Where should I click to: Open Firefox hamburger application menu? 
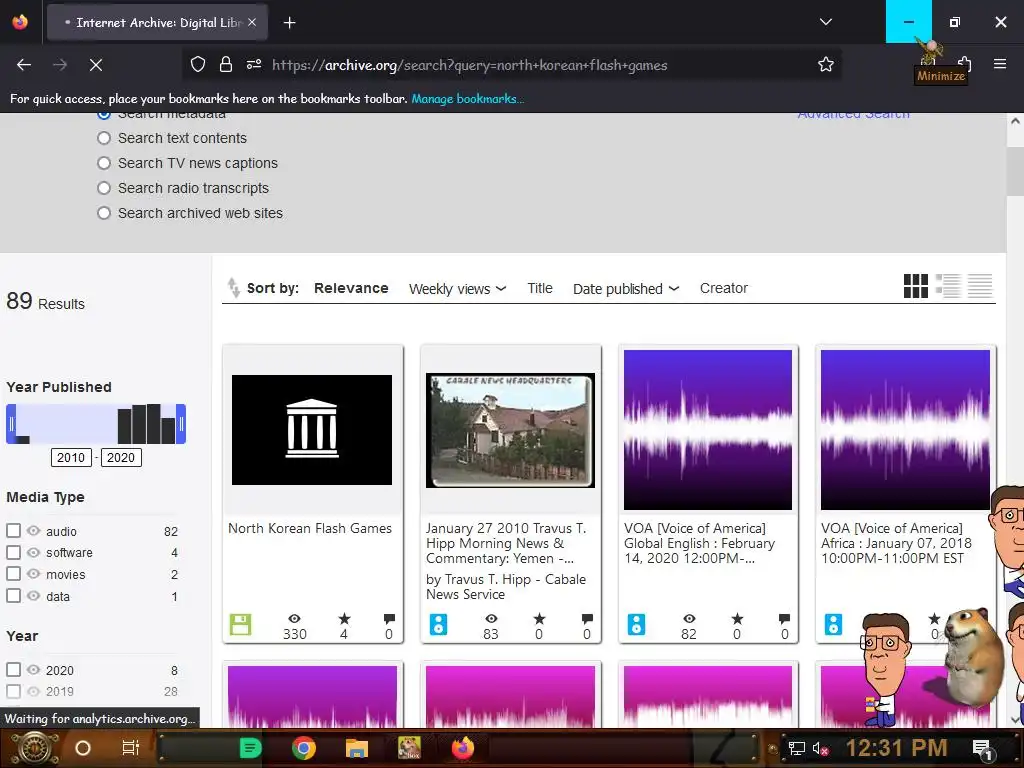(1000, 64)
